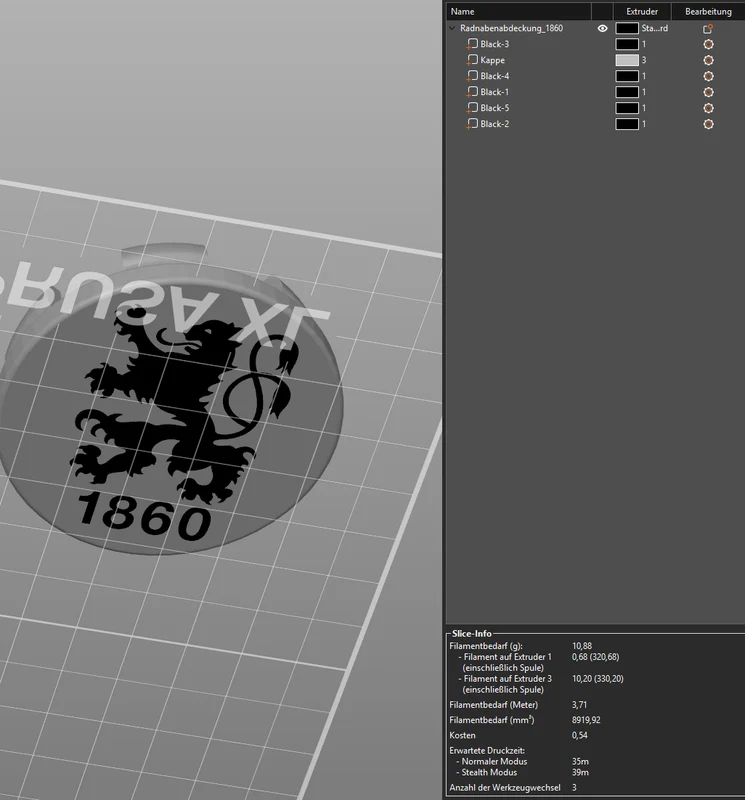The width and height of the screenshot is (745, 800).
Task: Select the Black-1 part
Action: tap(494, 92)
